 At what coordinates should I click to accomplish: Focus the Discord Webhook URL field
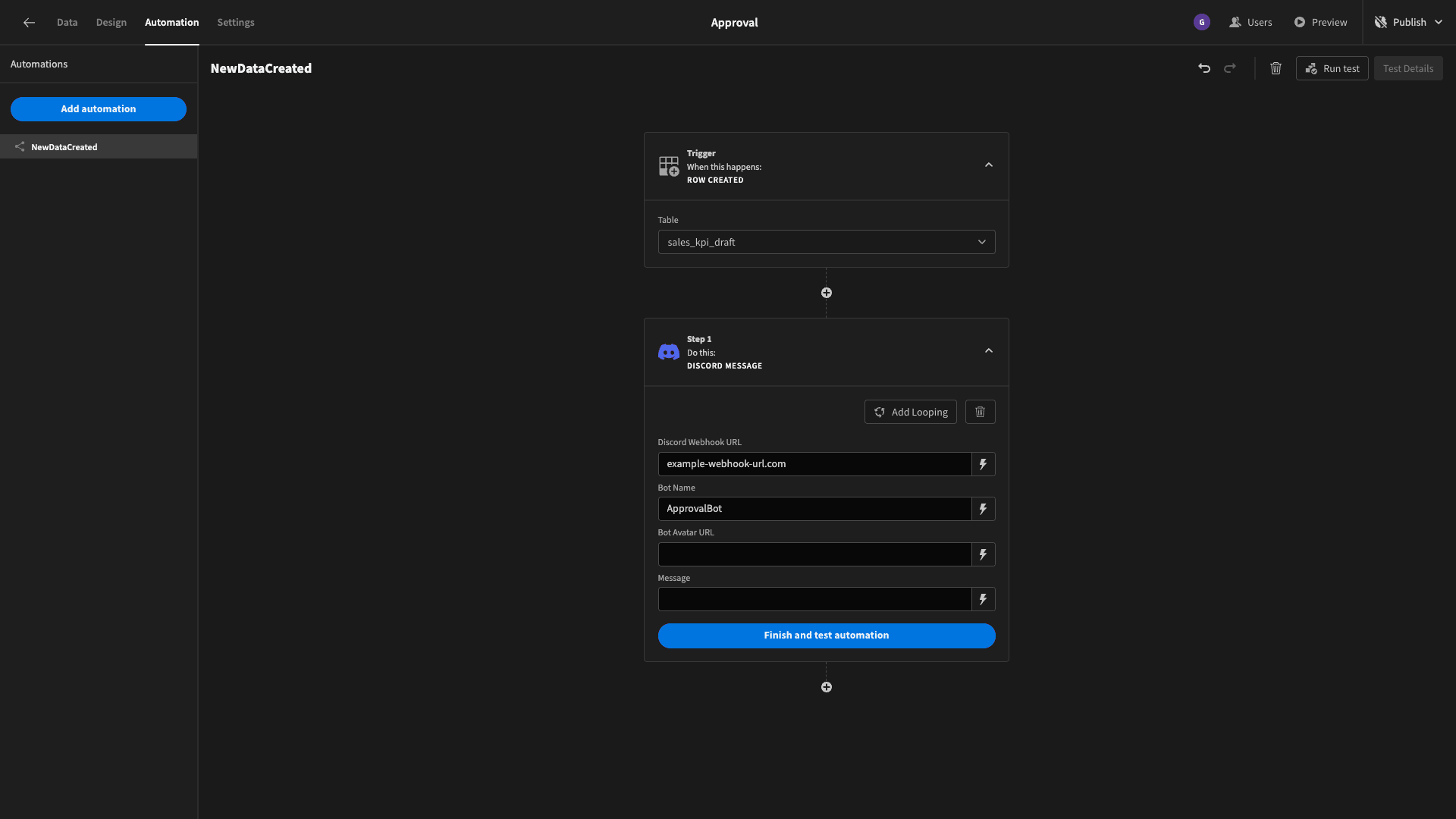coord(814,464)
